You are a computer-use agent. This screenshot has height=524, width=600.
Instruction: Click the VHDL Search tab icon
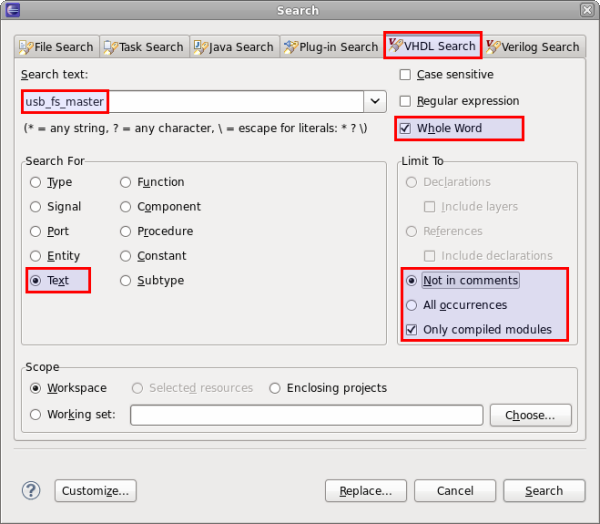click(x=396, y=46)
